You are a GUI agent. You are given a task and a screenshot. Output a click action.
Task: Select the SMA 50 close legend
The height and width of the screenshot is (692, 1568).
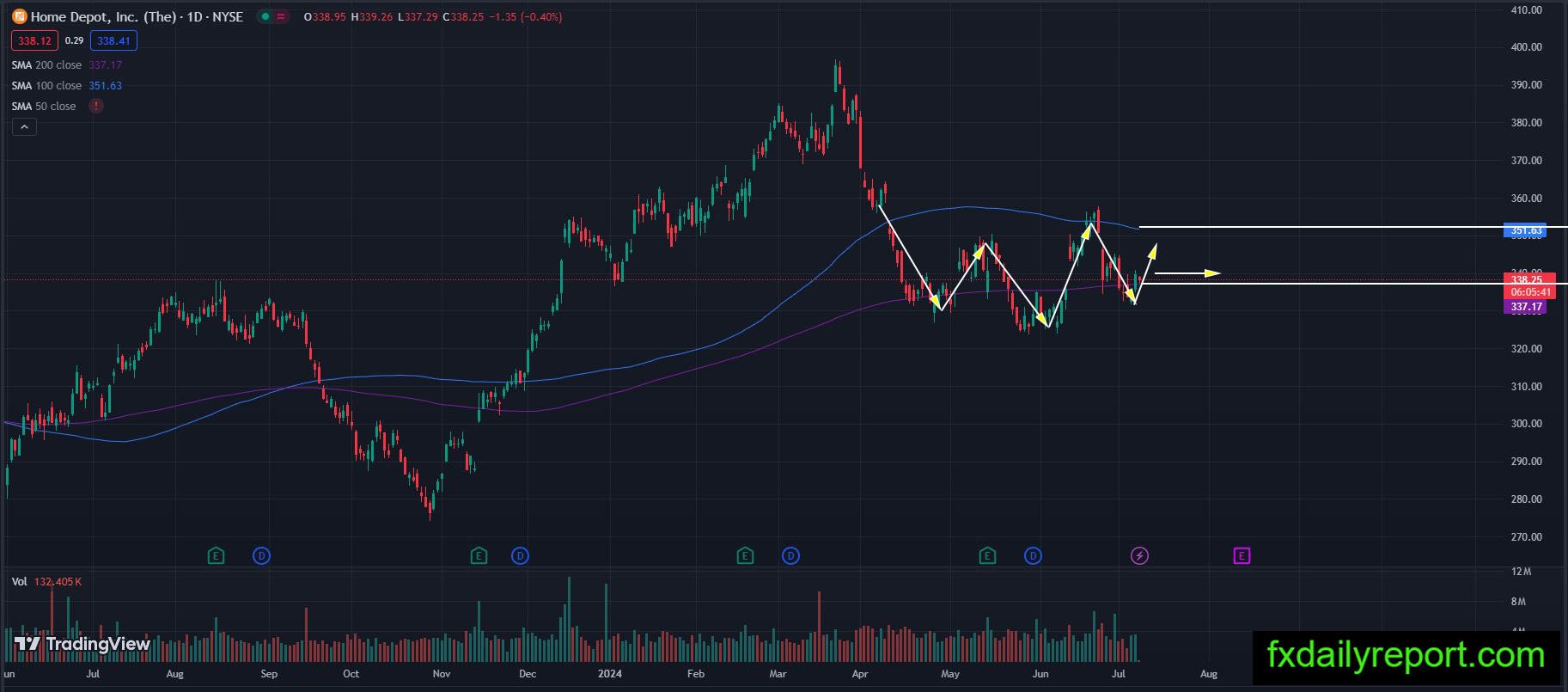(44, 107)
